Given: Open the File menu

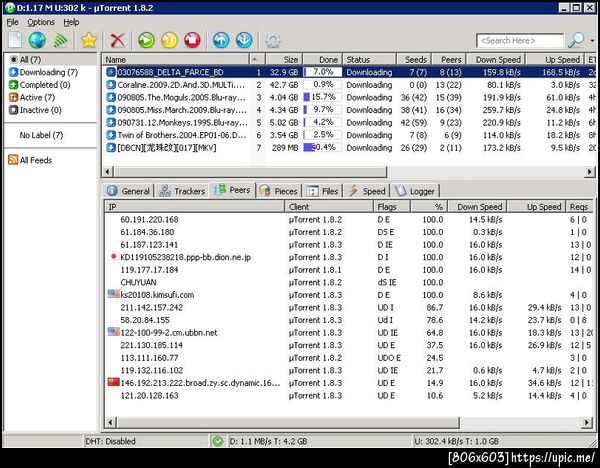Looking at the screenshot, I should [12, 22].
